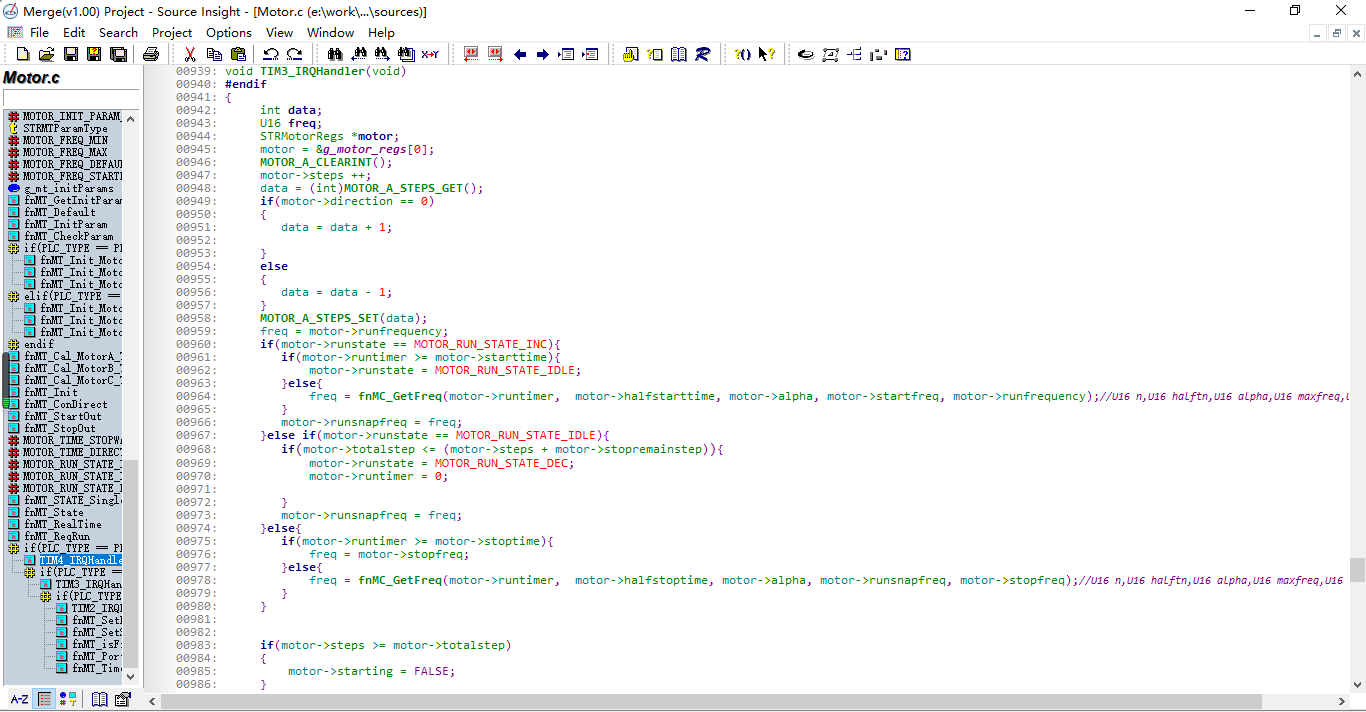Toggle A-Z symbol sorting button
Screen dimensions: 1366x712
coord(19,699)
